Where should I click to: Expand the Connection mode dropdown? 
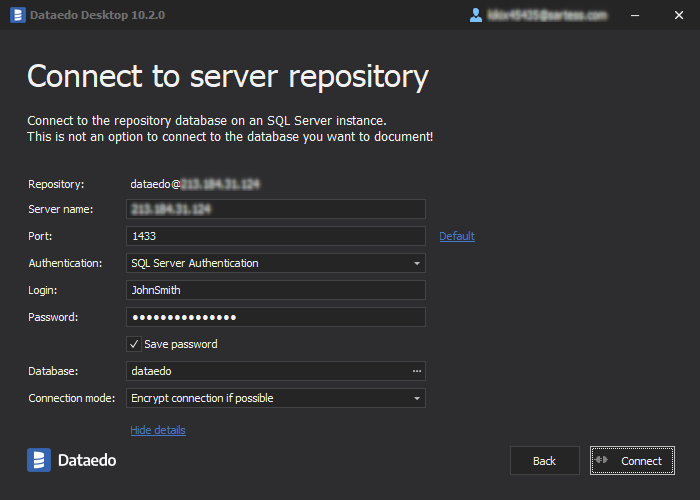pos(416,398)
